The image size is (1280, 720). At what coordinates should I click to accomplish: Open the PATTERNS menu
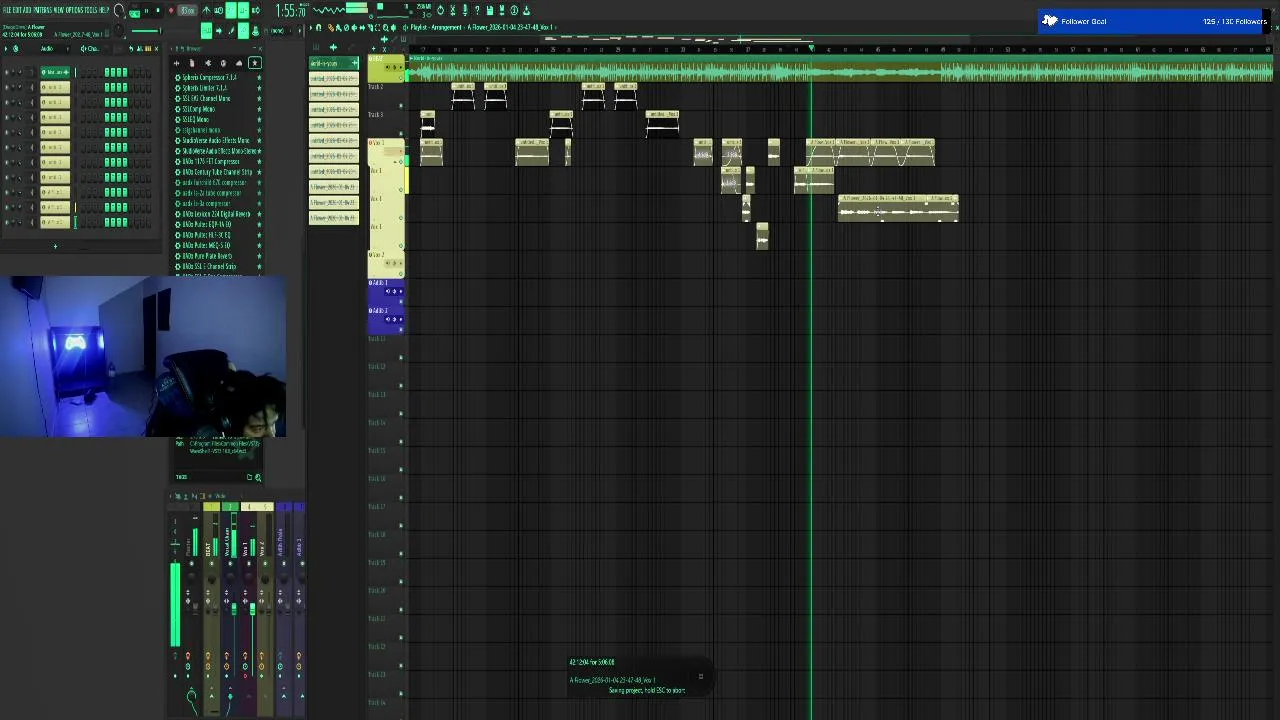click(x=42, y=10)
